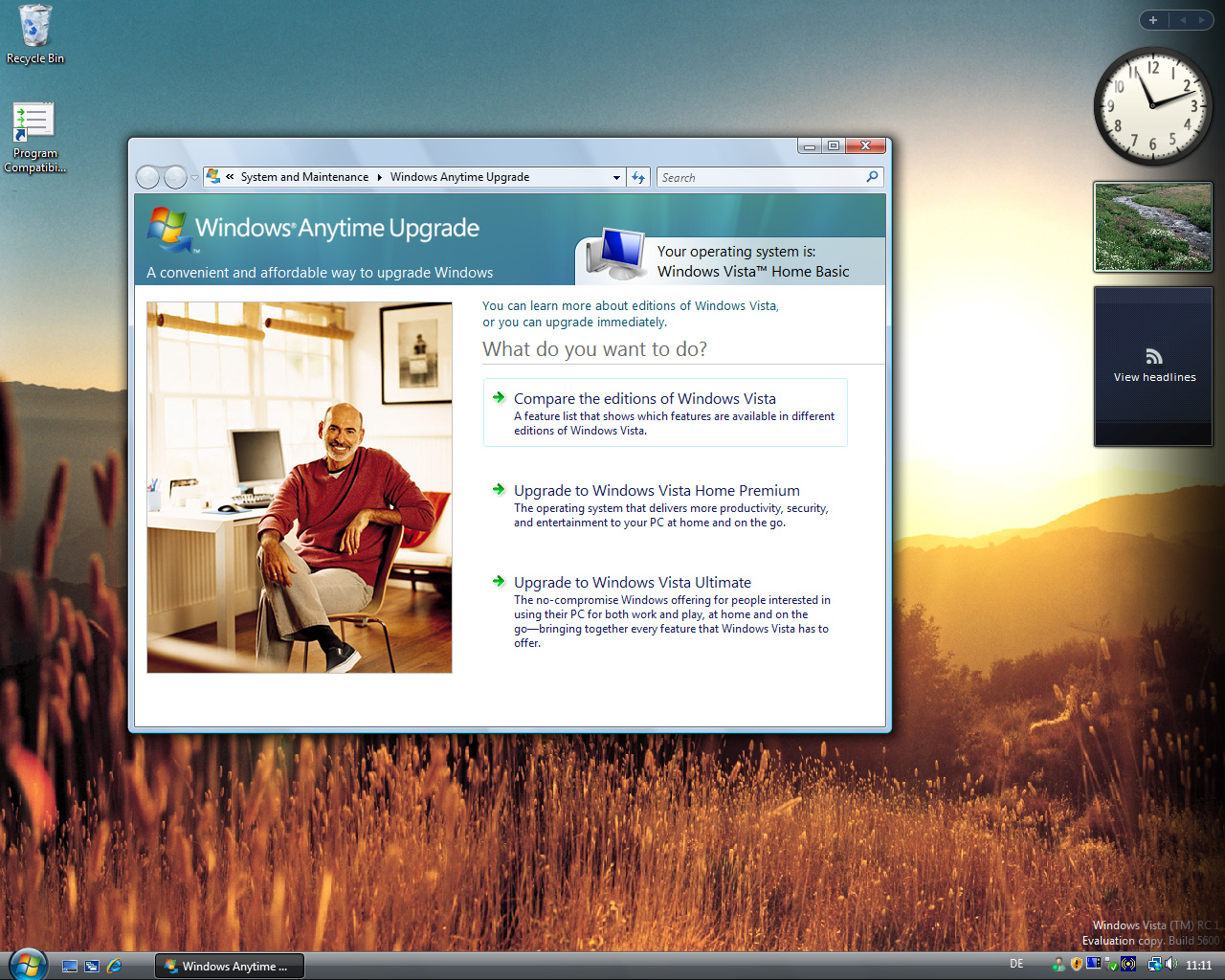Click the Refresh button beside address bar
The width and height of the screenshot is (1225, 980).
click(638, 177)
